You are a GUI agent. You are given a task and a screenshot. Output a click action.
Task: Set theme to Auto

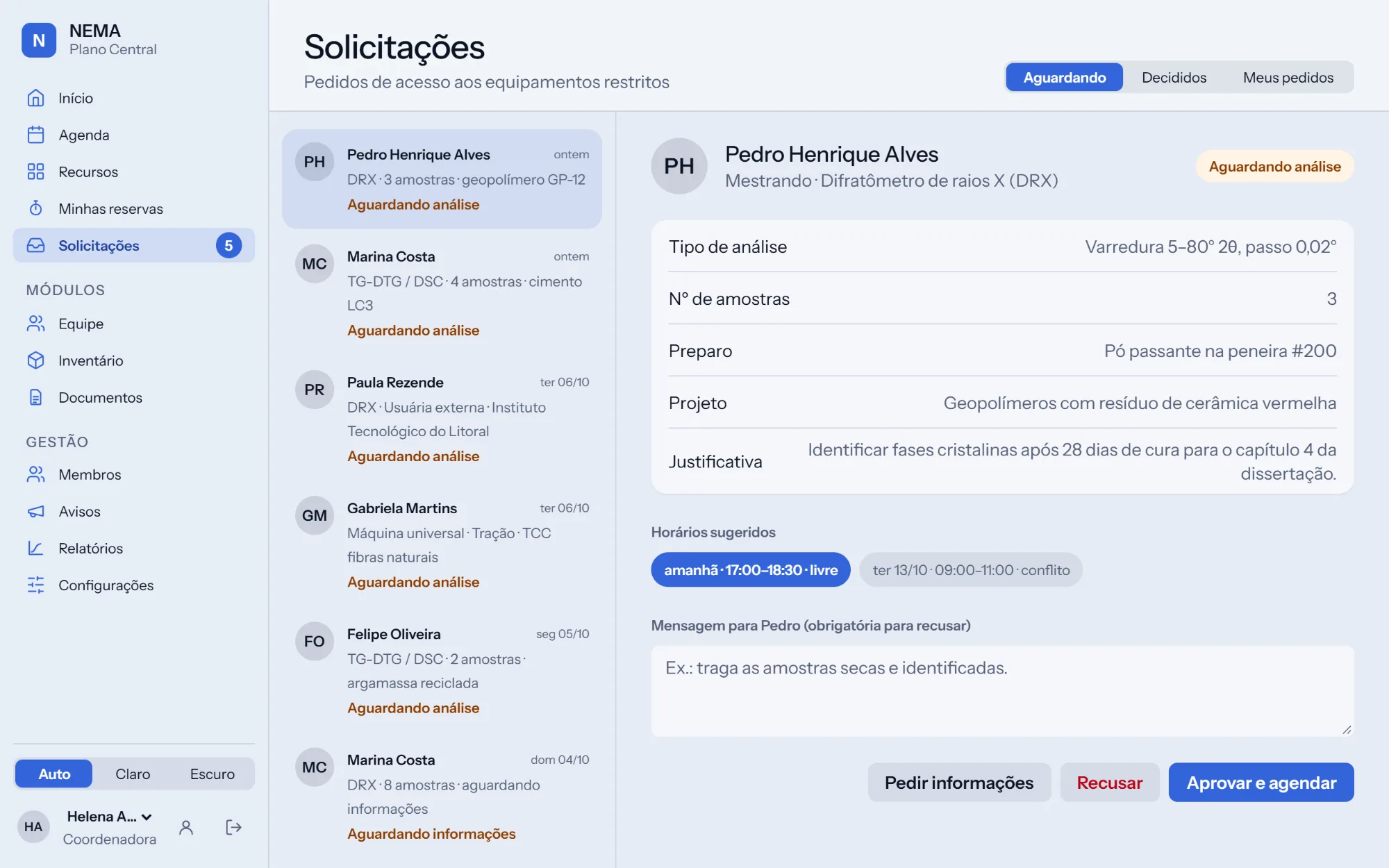coord(54,774)
